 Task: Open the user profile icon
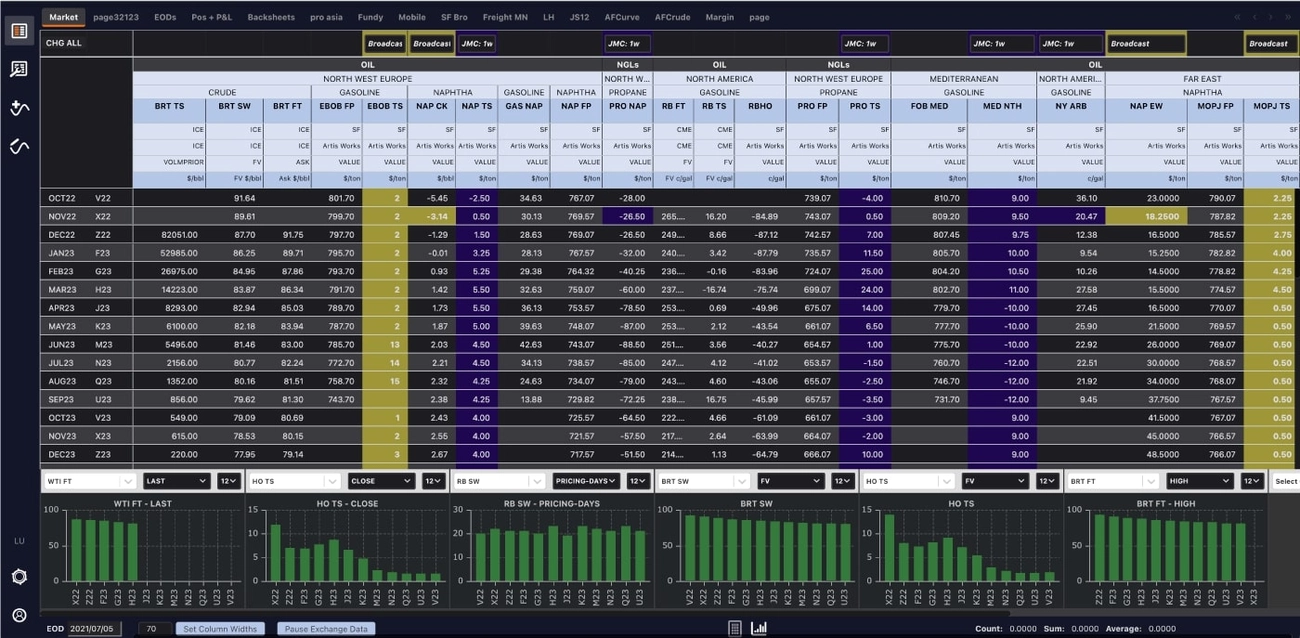pyautogui.click(x=19, y=615)
